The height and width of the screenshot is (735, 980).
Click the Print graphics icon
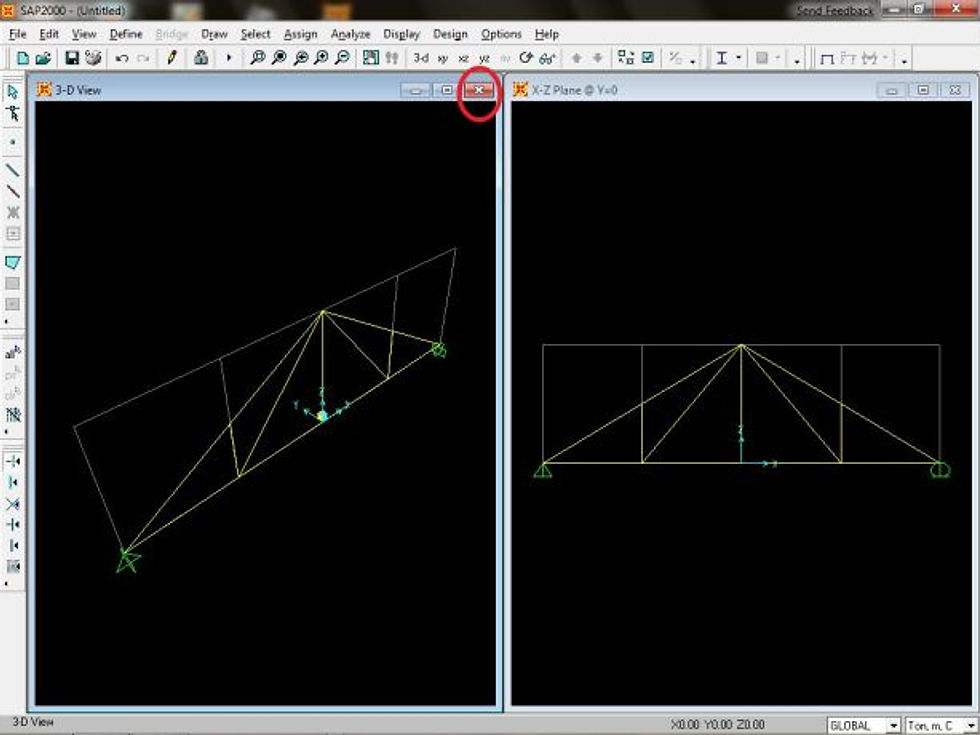click(93, 58)
